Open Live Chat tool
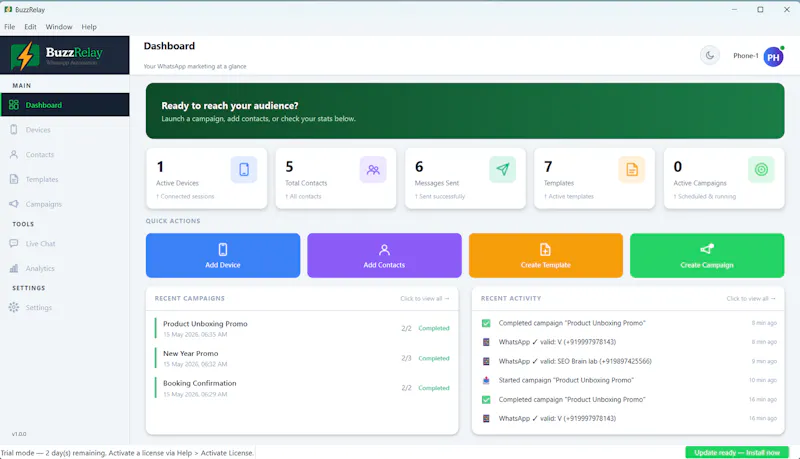Screen dimensions: 800x459 (65, 244)
